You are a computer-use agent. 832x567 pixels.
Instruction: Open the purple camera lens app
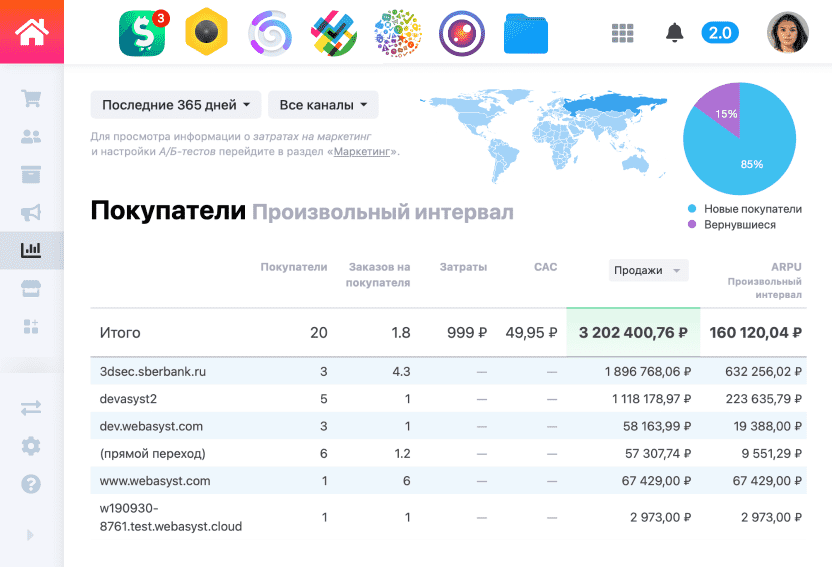pos(462,33)
